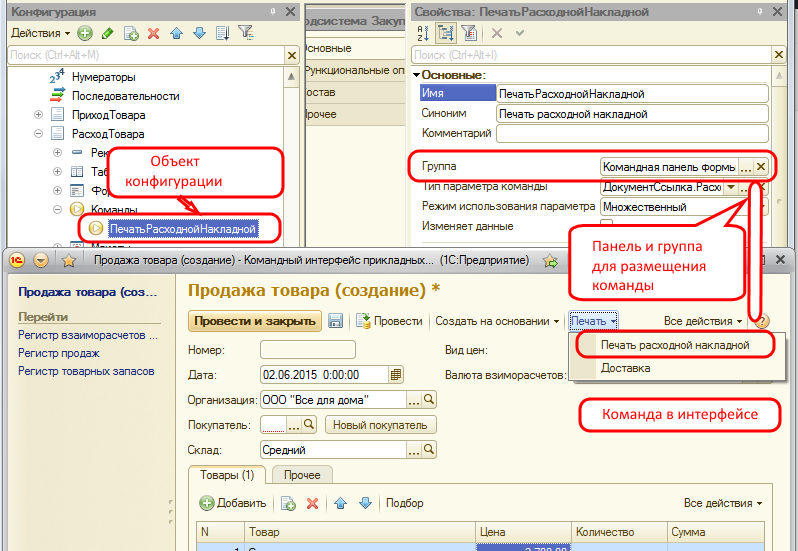The width and height of the screenshot is (798, 551).
Task: Click the copy row icon in Товары toolbar
Action: click(x=288, y=503)
